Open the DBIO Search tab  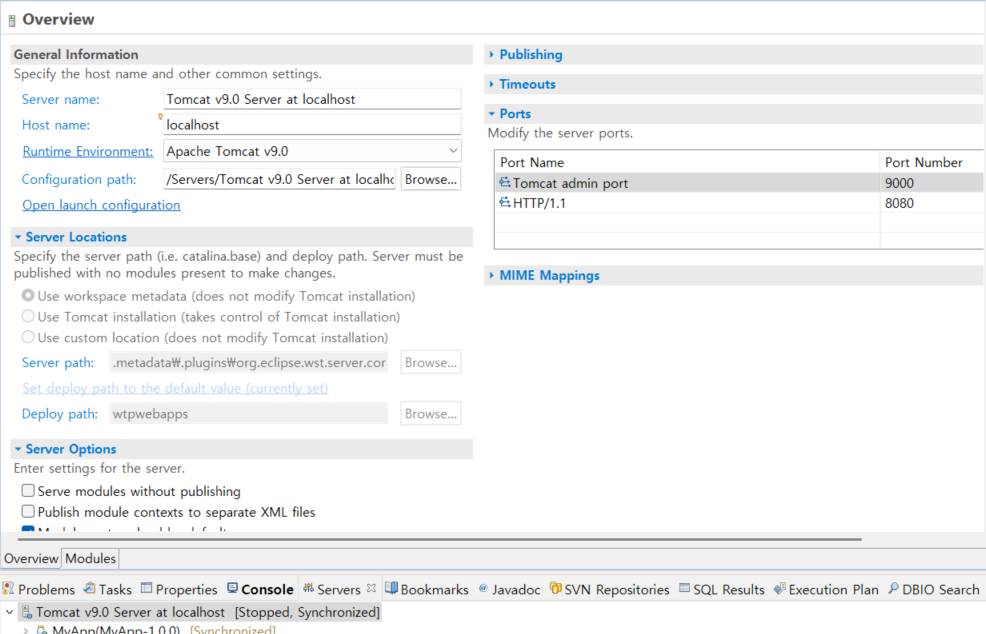click(x=934, y=589)
